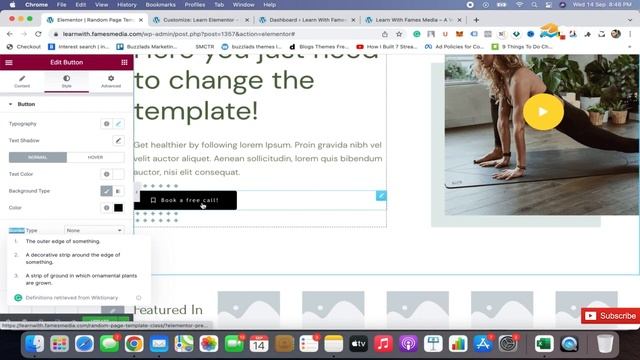Reload the page
This screenshot has width=640, height=360.
(38, 34)
